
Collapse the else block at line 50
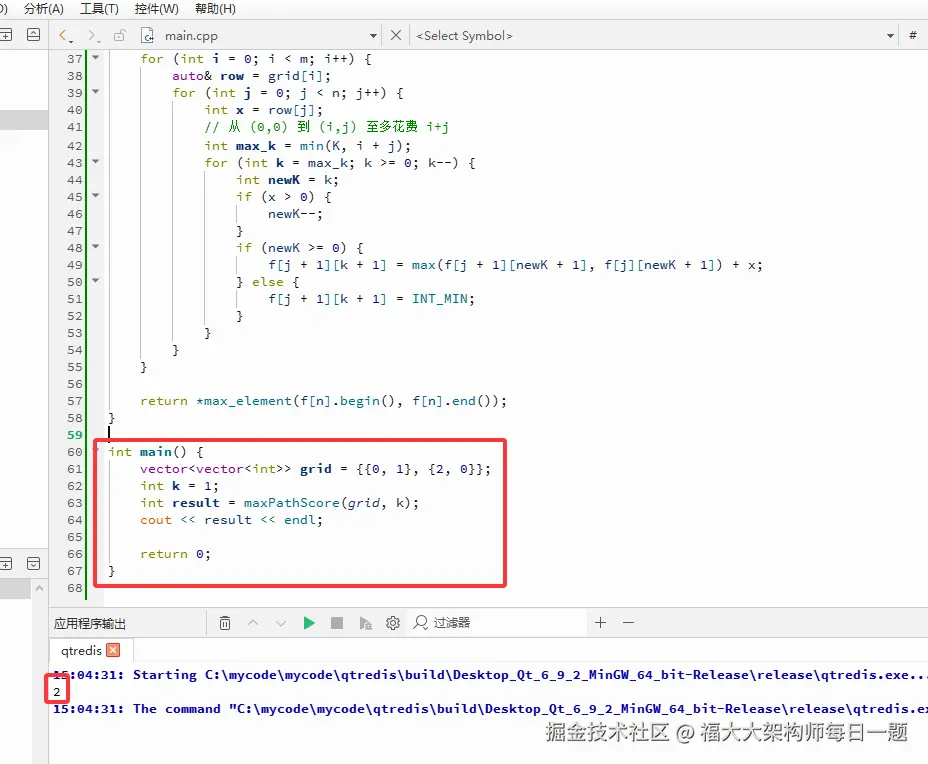click(96, 281)
